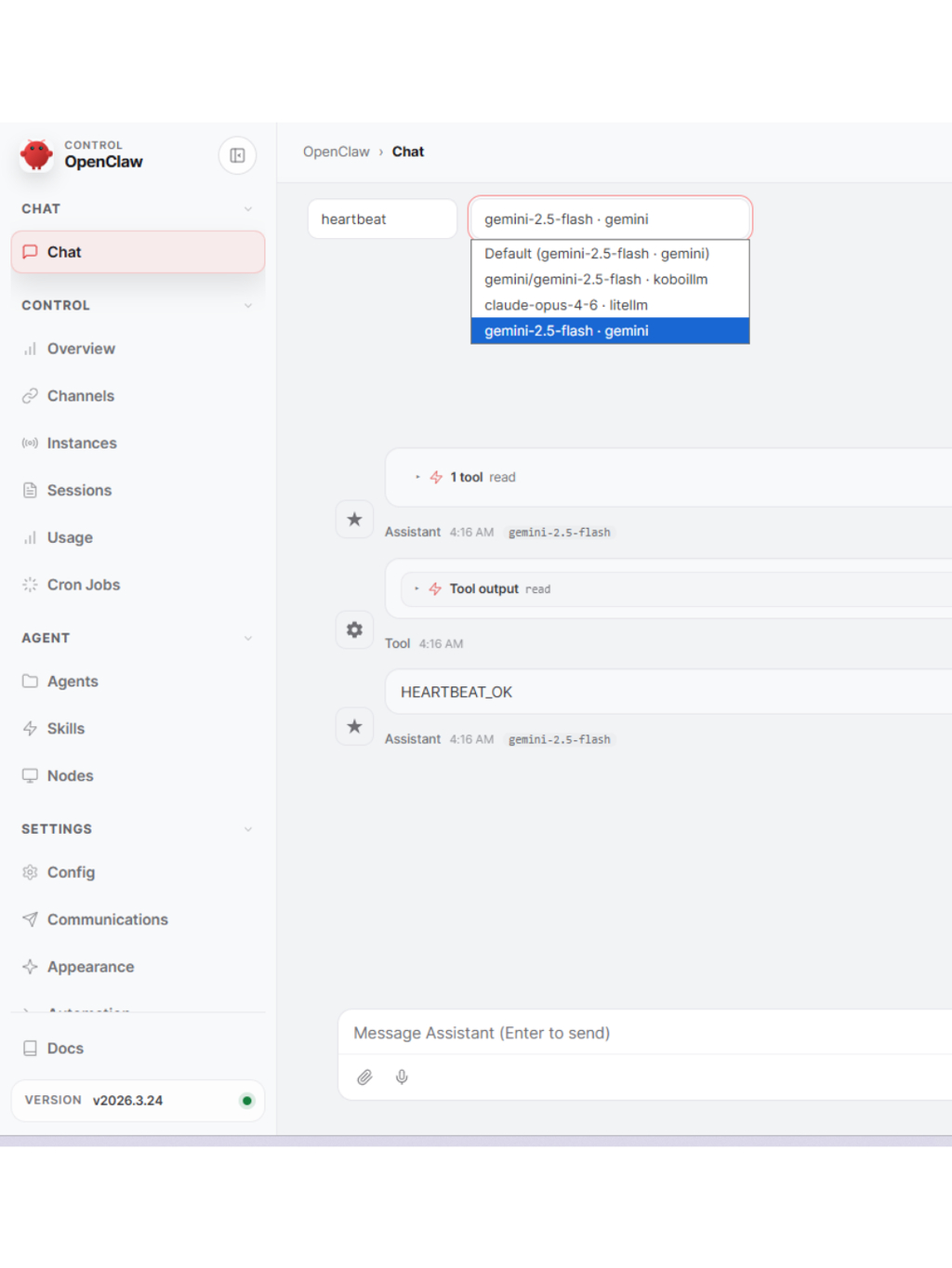Collapse the sidebar with the panel toggle icon

pyautogui.click(x=237, y=155)
